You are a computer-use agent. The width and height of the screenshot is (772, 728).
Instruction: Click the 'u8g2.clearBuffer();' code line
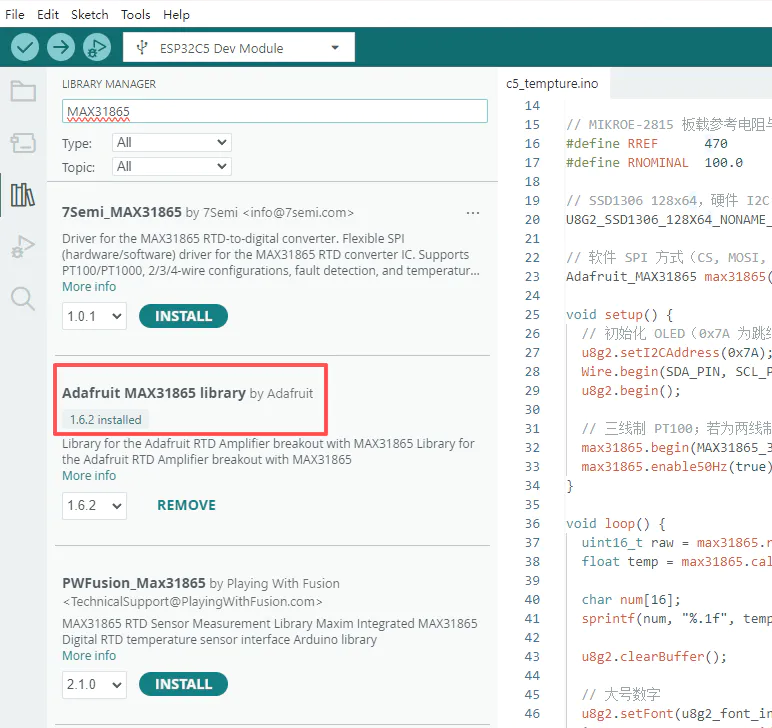(654, 656)
